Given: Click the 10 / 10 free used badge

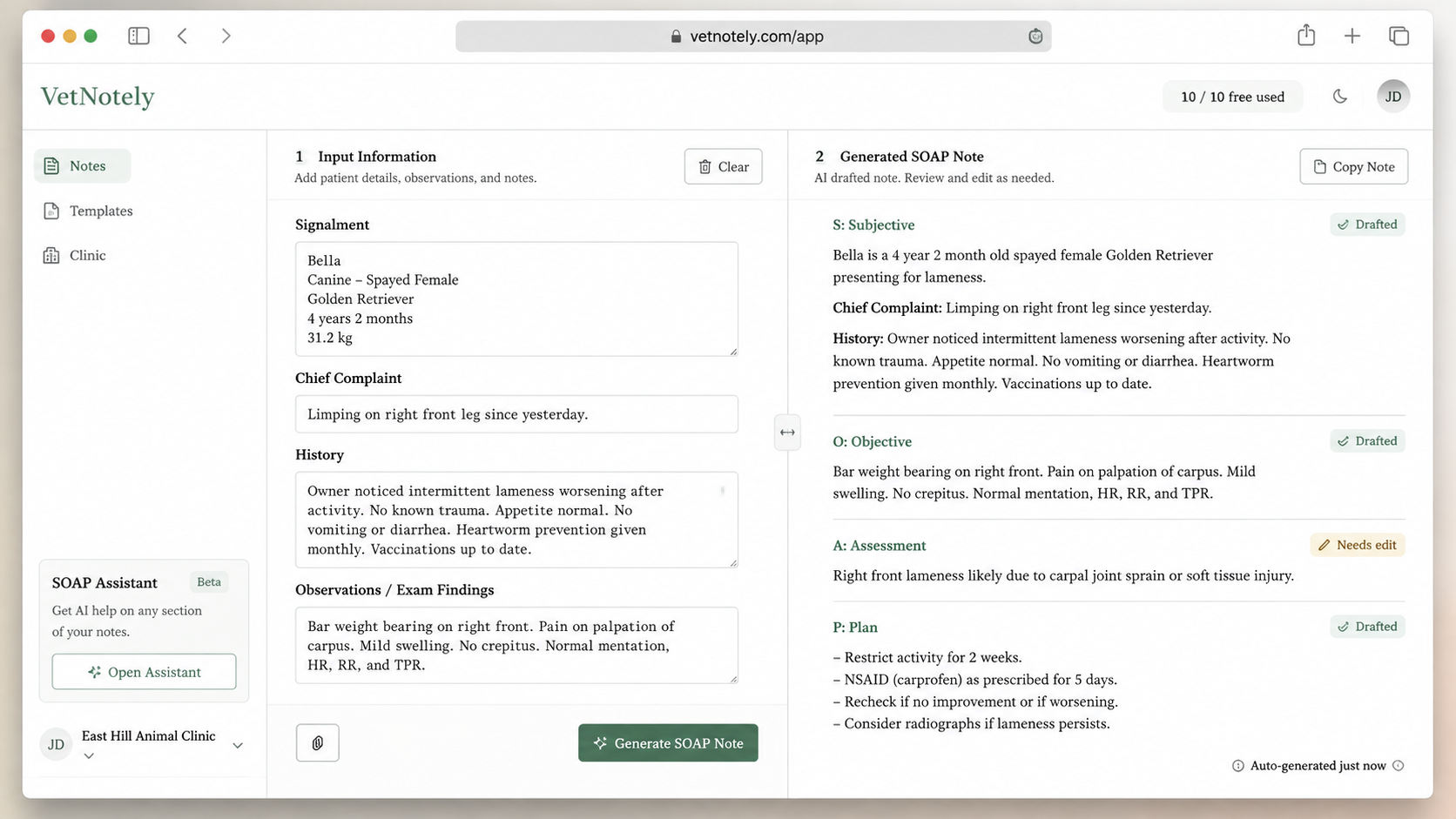Looking at the screenshot, I should 1232,97.
